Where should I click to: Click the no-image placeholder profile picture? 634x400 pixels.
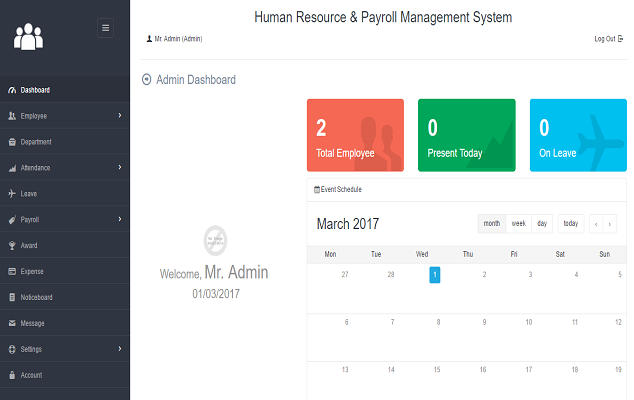click(x=215, y=241)
